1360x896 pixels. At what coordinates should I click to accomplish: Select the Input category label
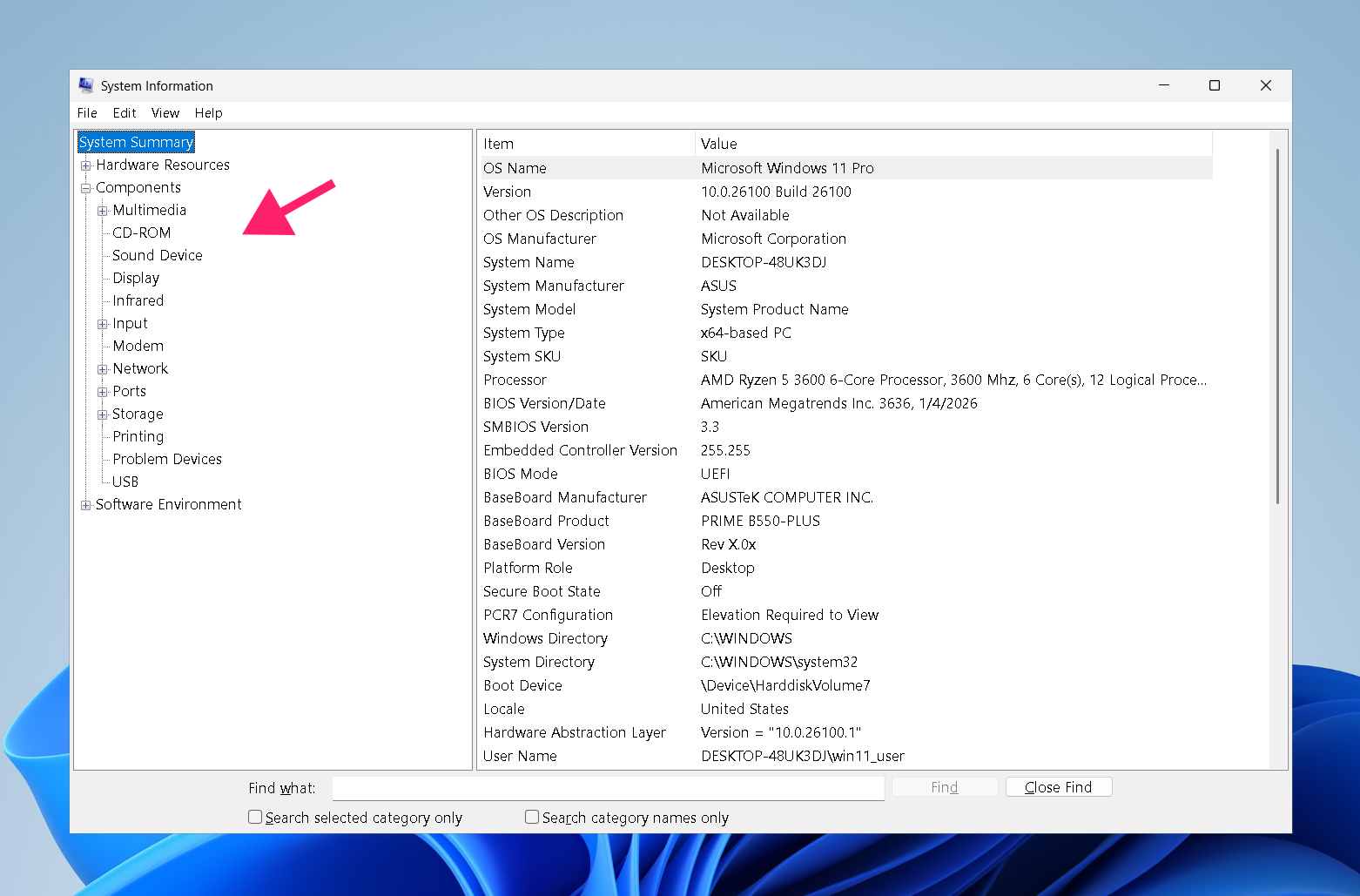pyautogui.click(x=131, y=323)
